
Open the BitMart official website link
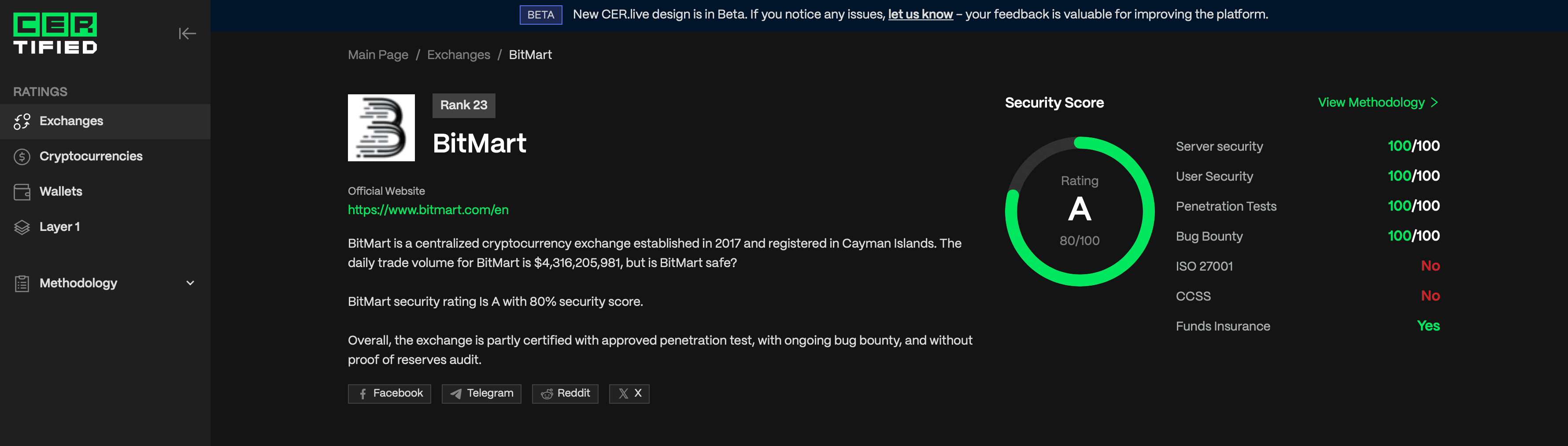[x=428, y=210]
